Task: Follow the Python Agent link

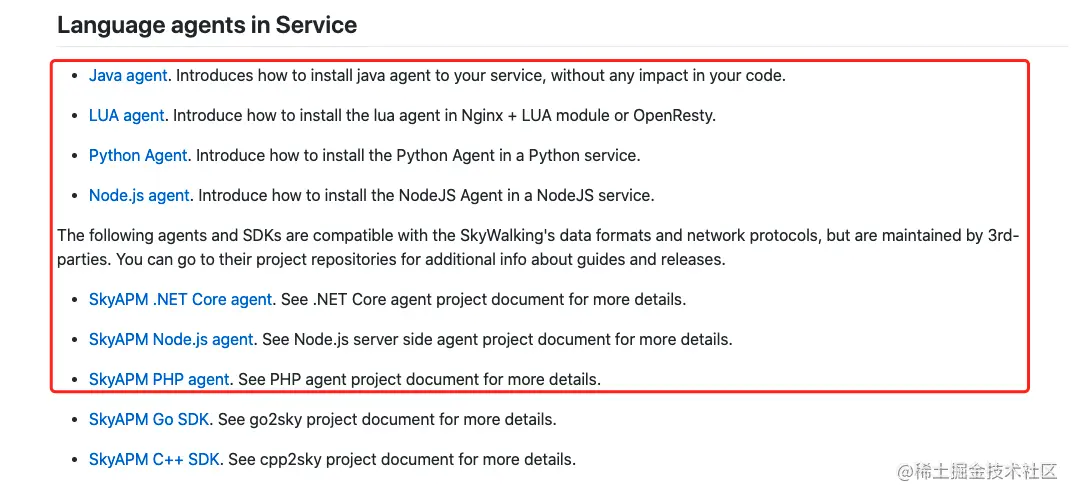Action: [x=138, y=155]
